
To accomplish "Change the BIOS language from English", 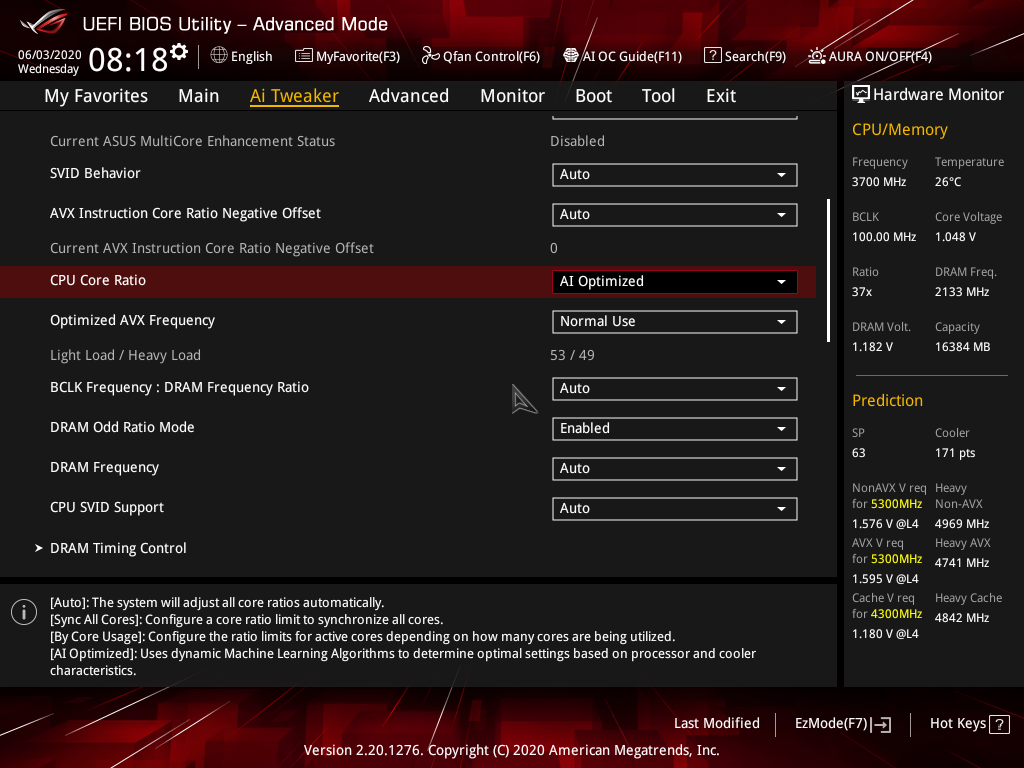I will [241, 56].
